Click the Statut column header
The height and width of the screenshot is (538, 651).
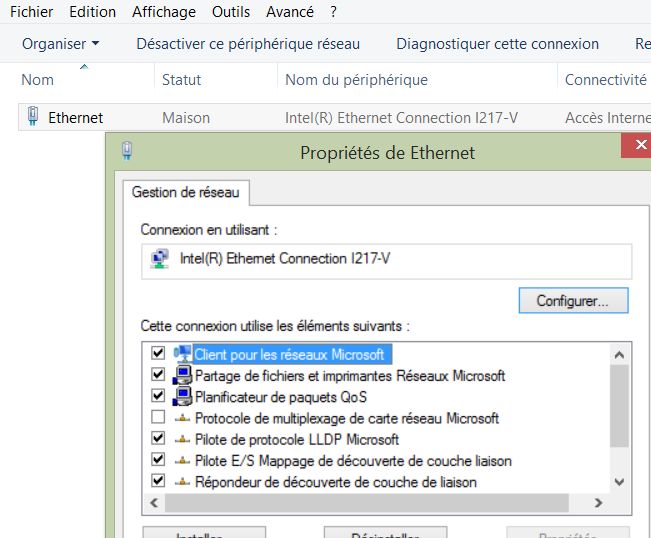181,79
